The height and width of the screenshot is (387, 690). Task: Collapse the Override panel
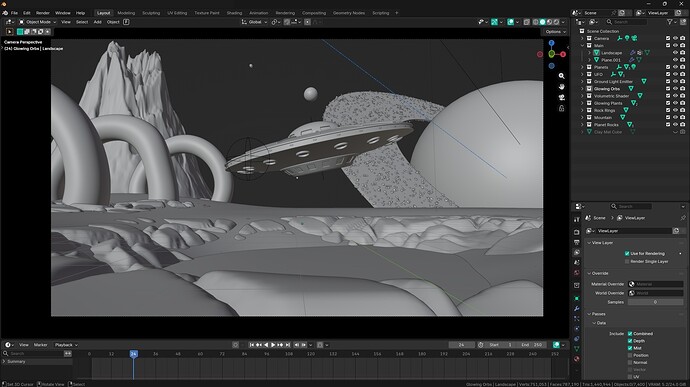589,273
